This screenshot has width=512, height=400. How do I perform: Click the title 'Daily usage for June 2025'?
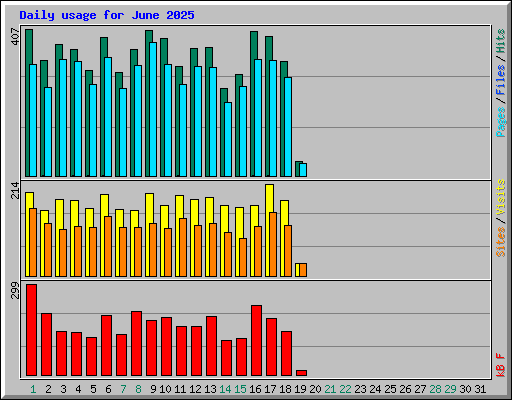[x=107, y=15]
